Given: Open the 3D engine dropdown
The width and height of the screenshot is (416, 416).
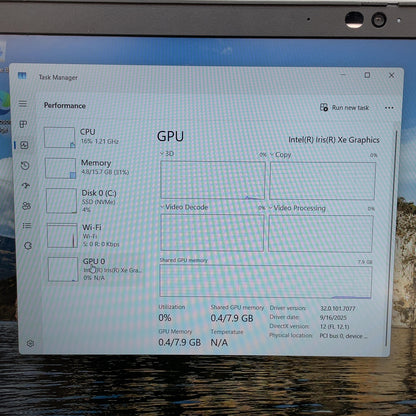Looking at the screenshot, I should [167, 153].
